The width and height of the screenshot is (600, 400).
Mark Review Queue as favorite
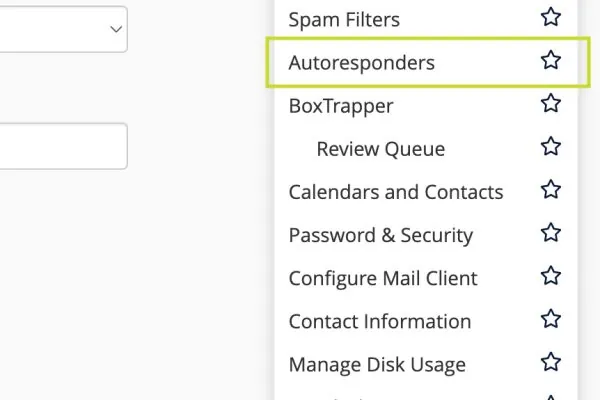pos(551,146)
